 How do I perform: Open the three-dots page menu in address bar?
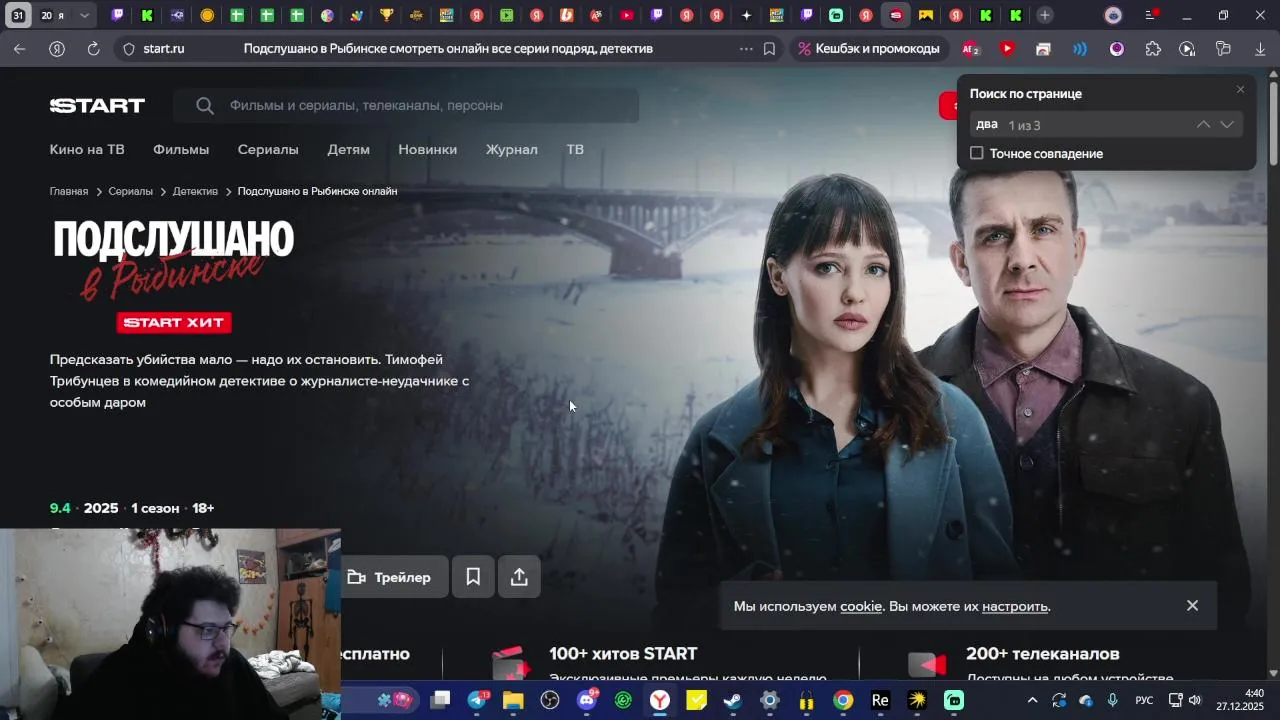746,48
